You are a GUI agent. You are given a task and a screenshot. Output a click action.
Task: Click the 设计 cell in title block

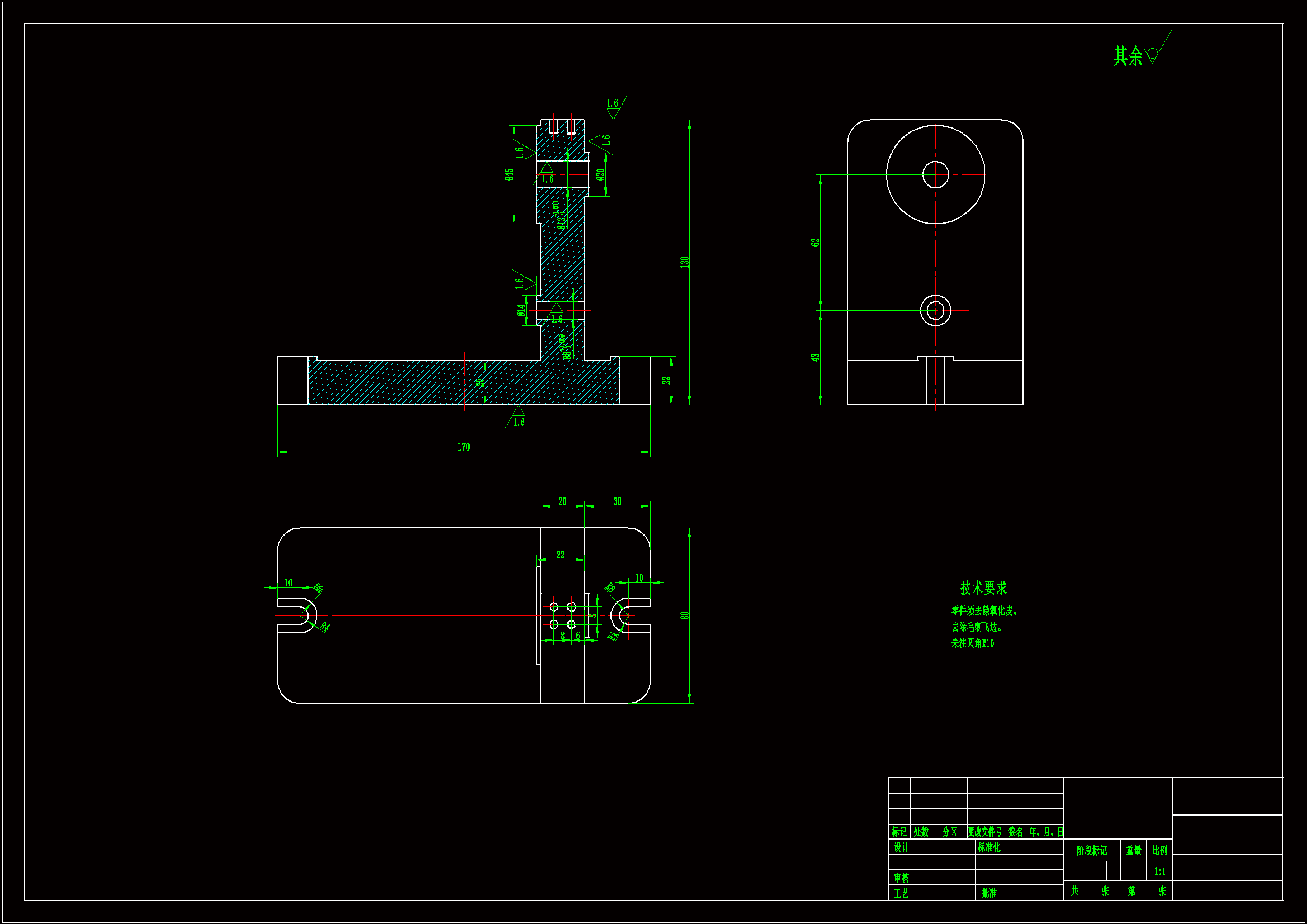pos(901,847)
